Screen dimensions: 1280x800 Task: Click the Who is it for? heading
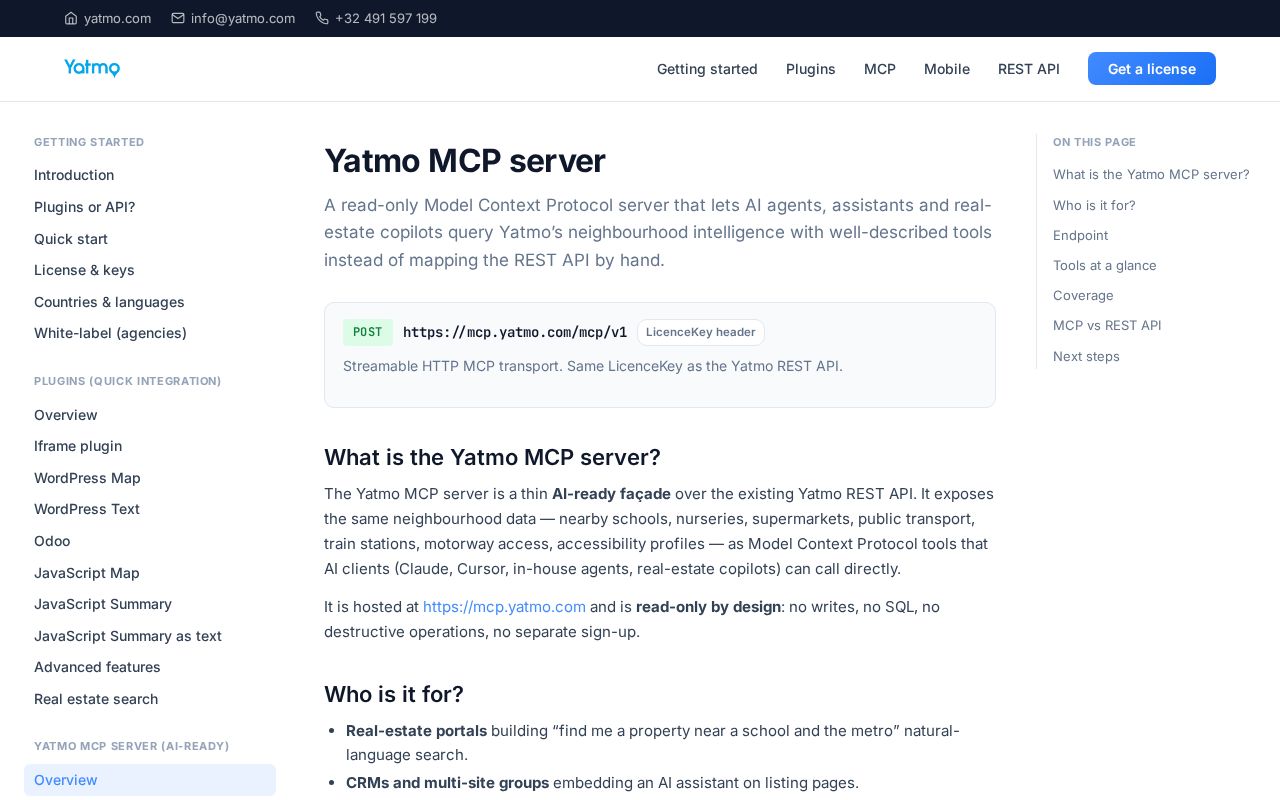[x=394, y=694]
